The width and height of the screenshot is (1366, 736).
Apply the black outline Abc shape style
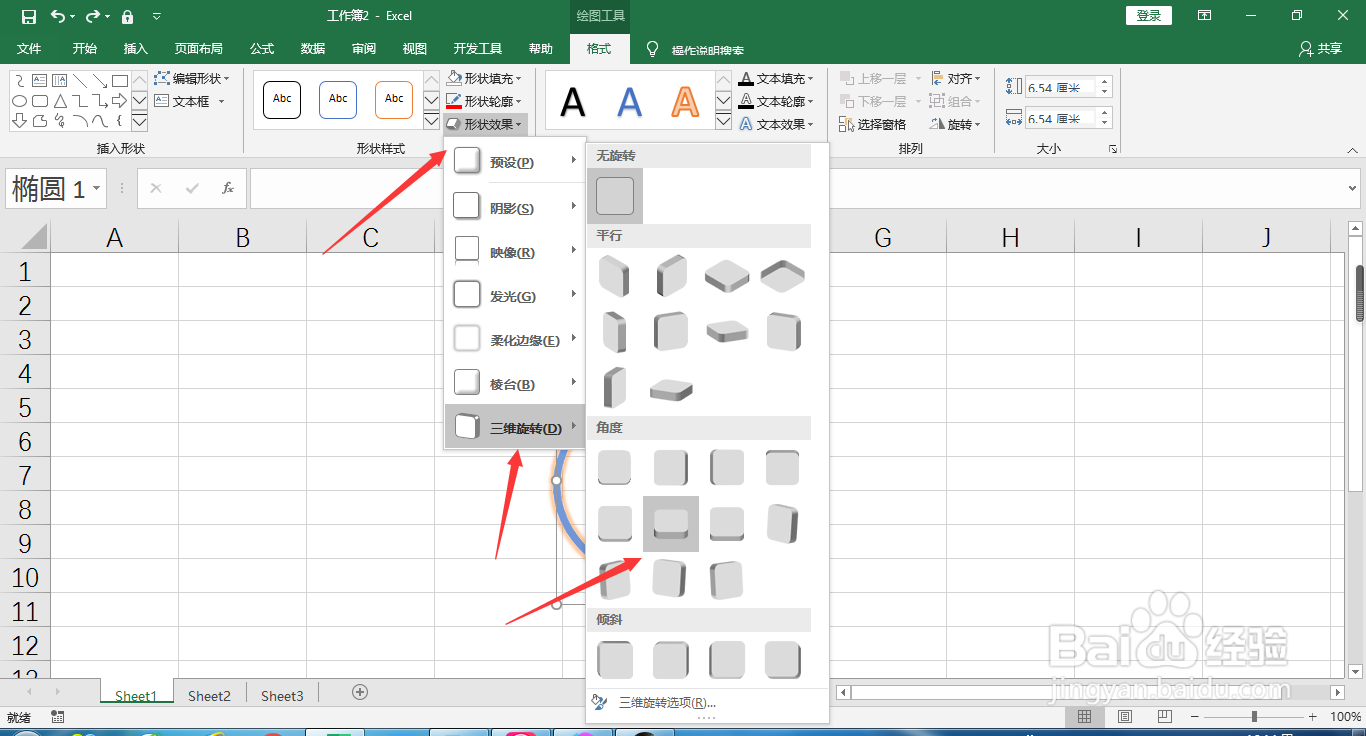[282, 99]
